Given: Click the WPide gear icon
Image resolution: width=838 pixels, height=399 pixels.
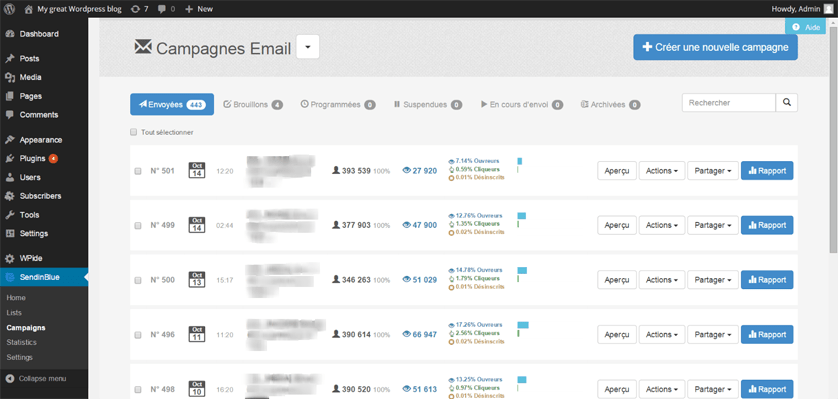Looking at the screenshot, I should point(10,259).
